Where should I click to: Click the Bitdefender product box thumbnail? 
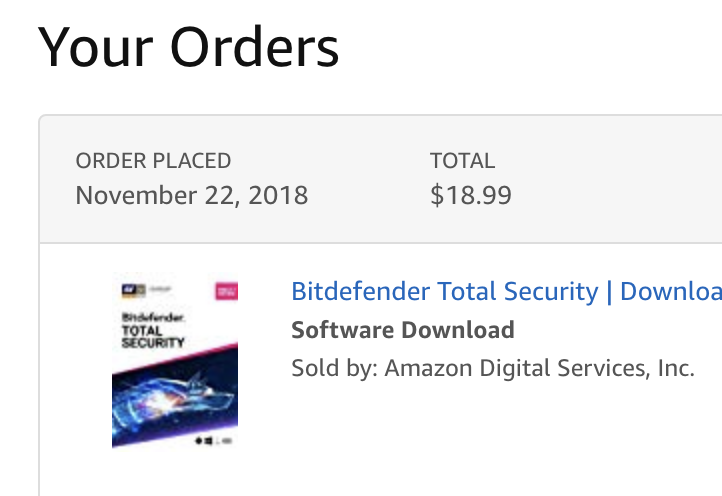175,360
